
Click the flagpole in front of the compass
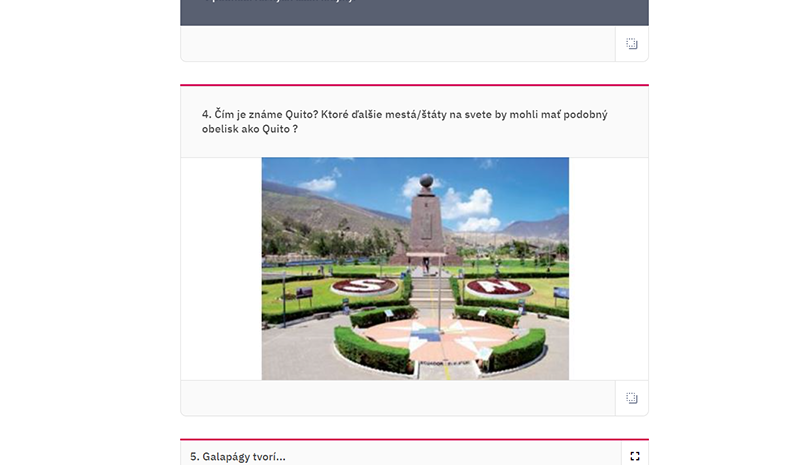pos(439,295)
